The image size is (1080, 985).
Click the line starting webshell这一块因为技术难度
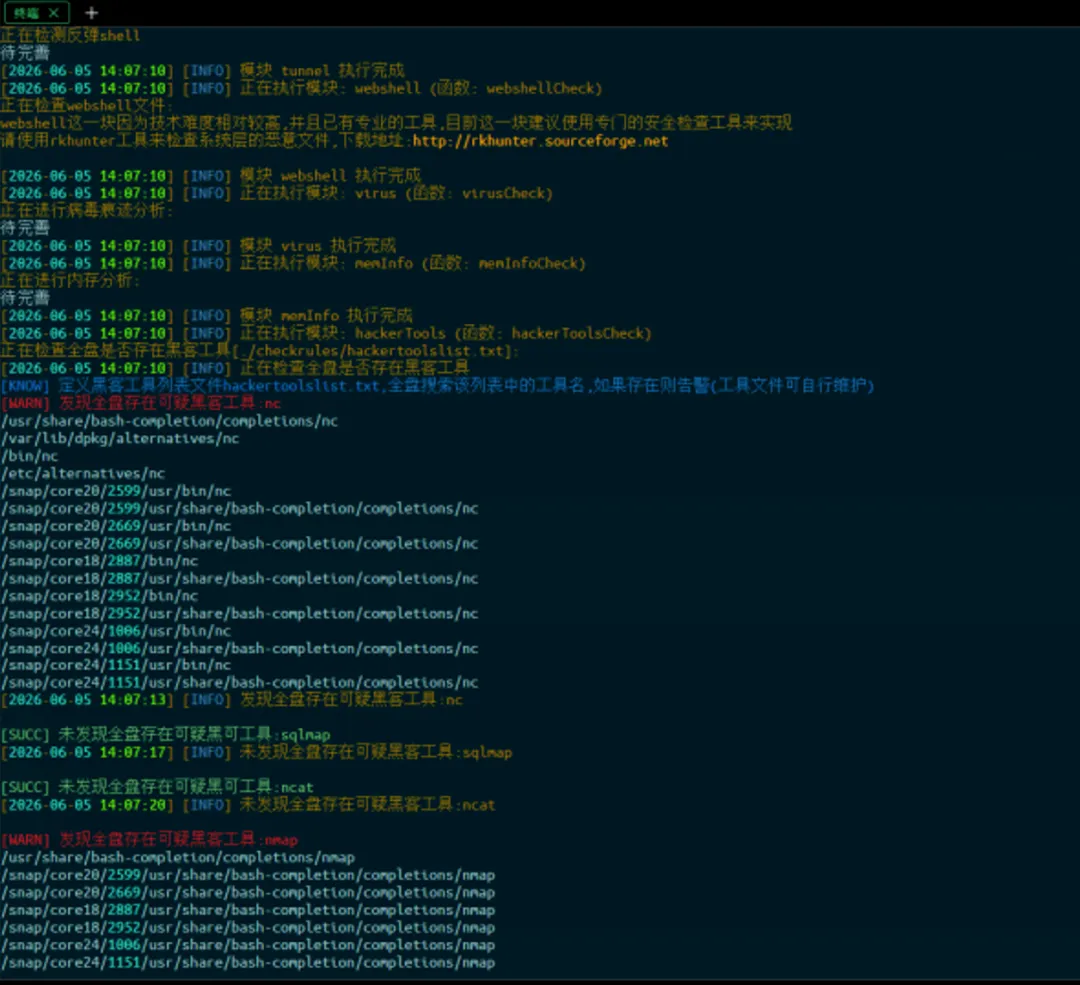(396, 123)
